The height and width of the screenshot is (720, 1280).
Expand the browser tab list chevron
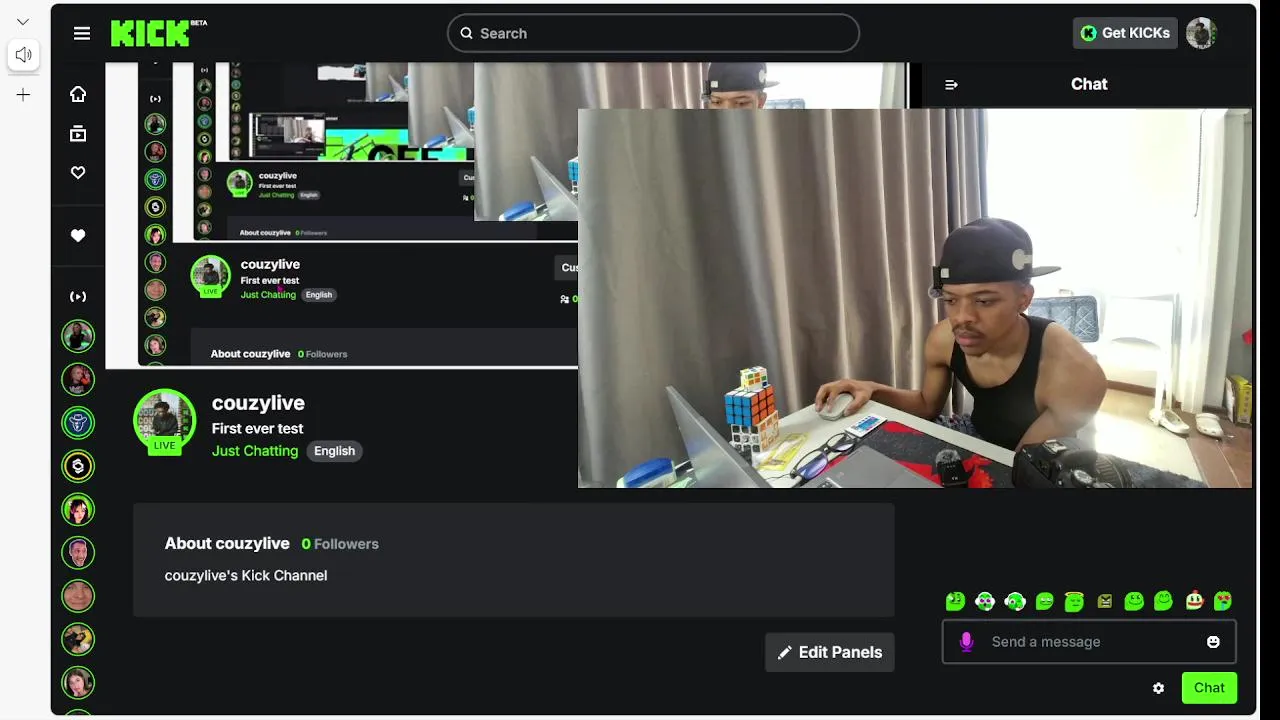tap(23, 22)
